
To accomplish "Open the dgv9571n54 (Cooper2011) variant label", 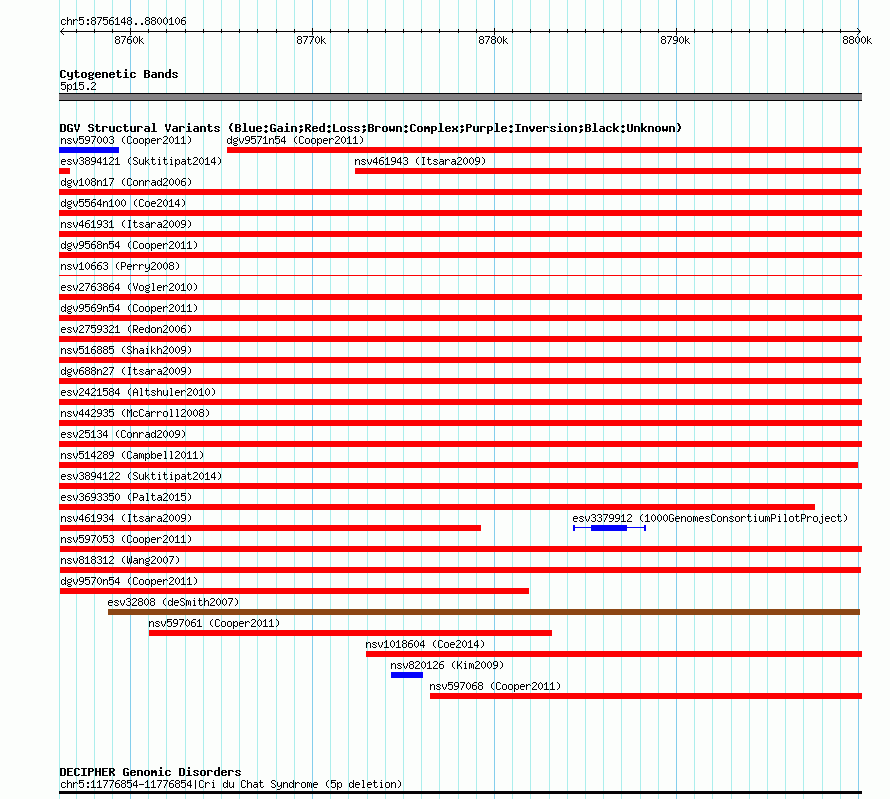I will pos(295,140).
